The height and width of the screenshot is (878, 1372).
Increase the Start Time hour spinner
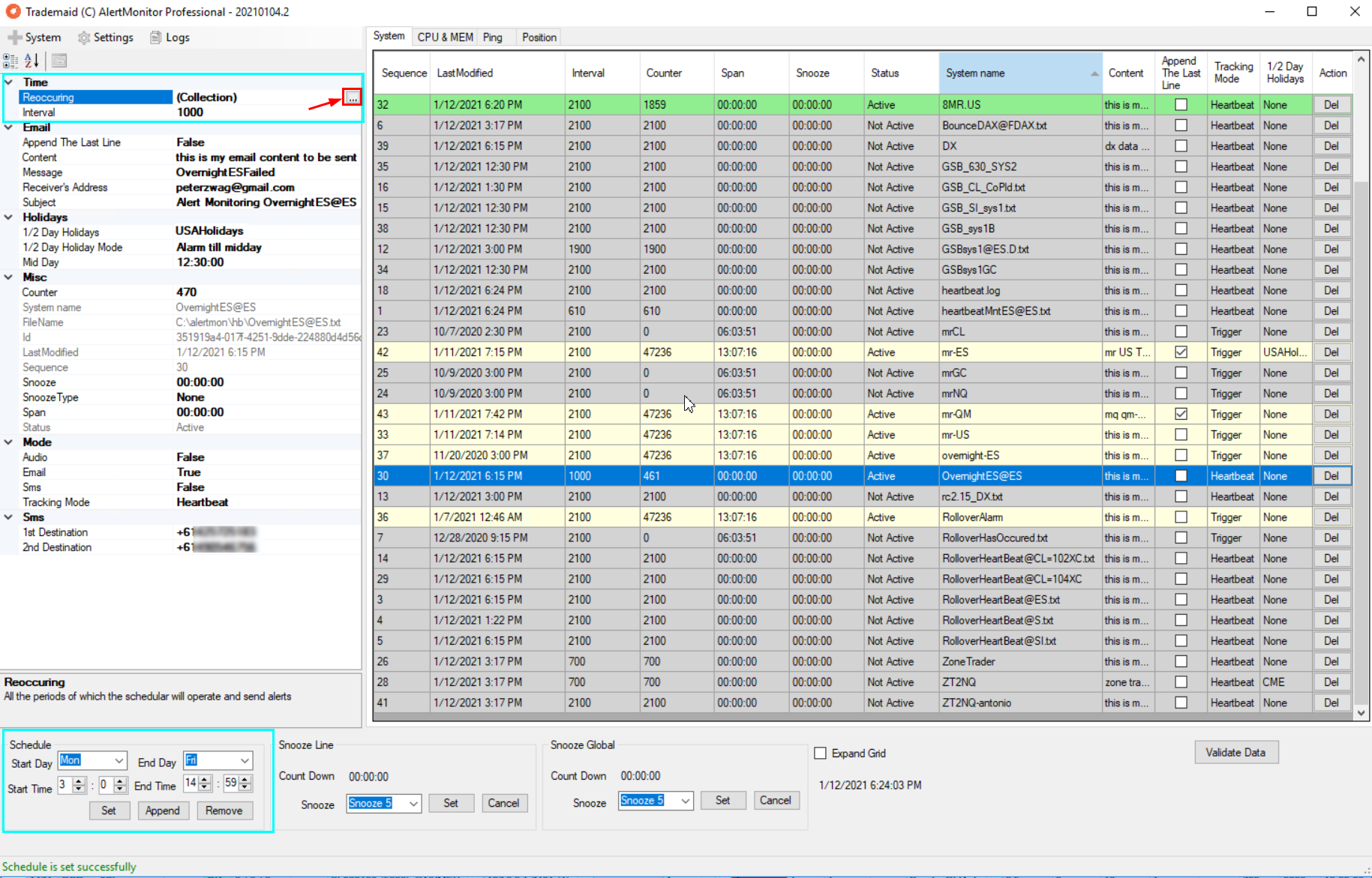[x=79, y=781]
